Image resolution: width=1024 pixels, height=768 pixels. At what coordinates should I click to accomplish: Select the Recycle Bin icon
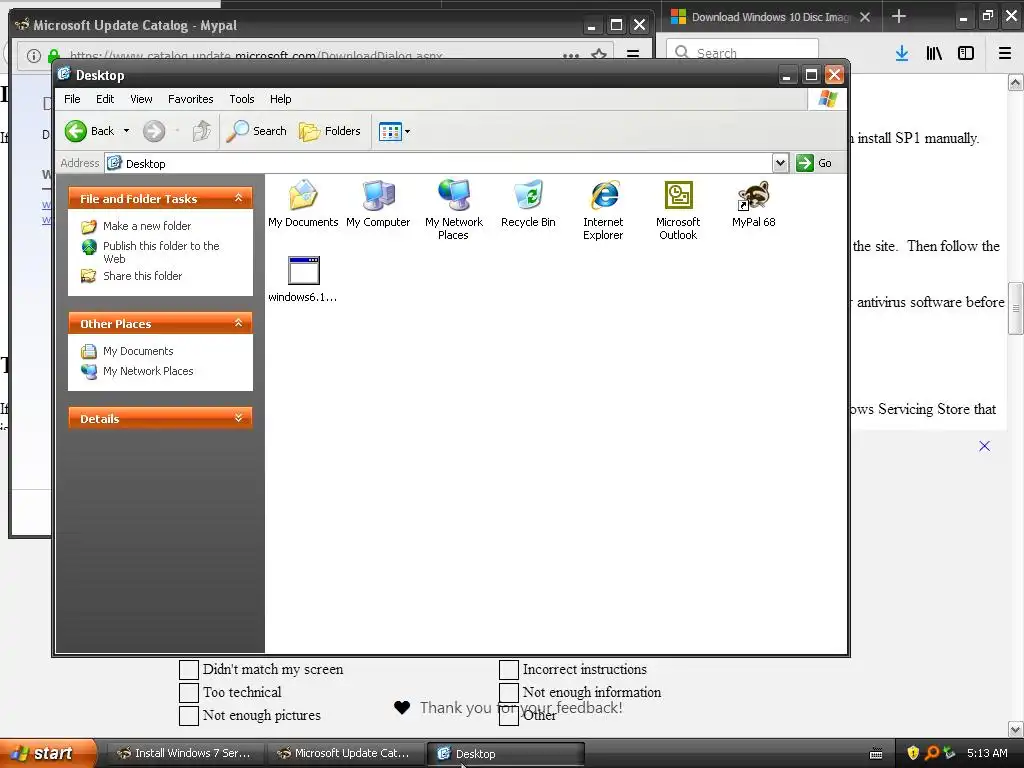528,203
